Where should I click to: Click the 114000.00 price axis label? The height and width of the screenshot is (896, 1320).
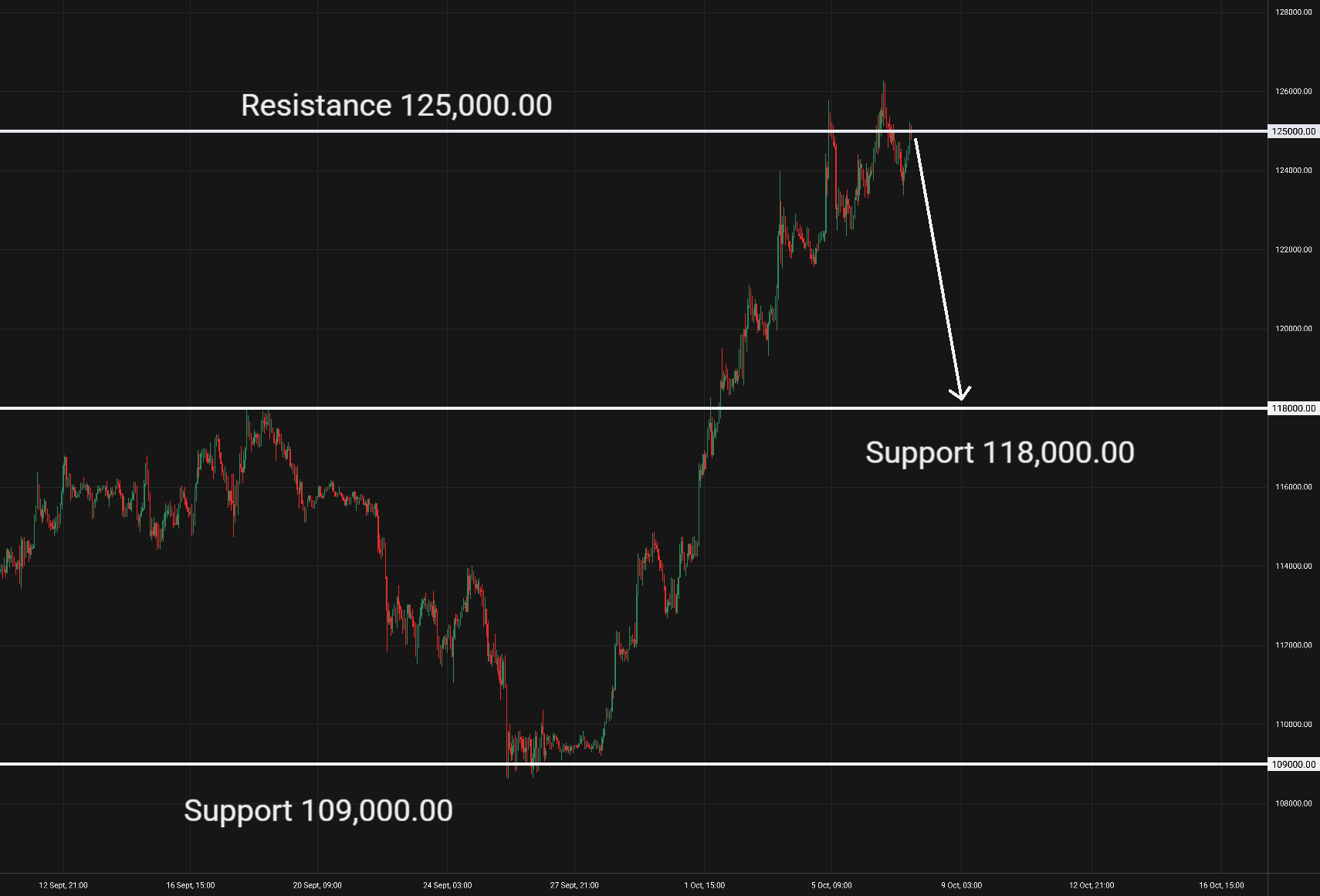point(1293,566)
